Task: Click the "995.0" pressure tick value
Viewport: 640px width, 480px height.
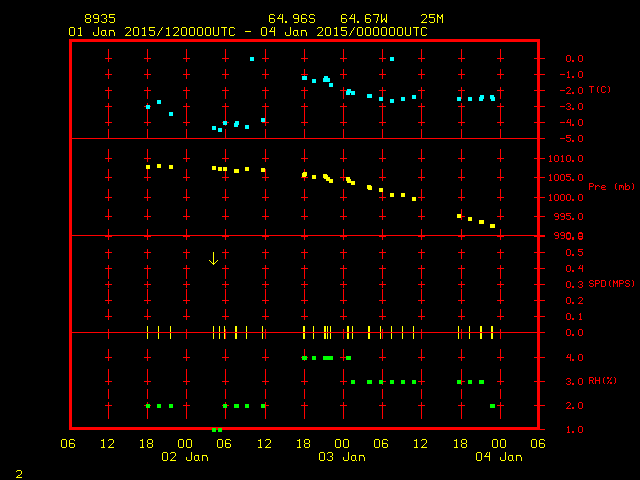Action: 569,217
